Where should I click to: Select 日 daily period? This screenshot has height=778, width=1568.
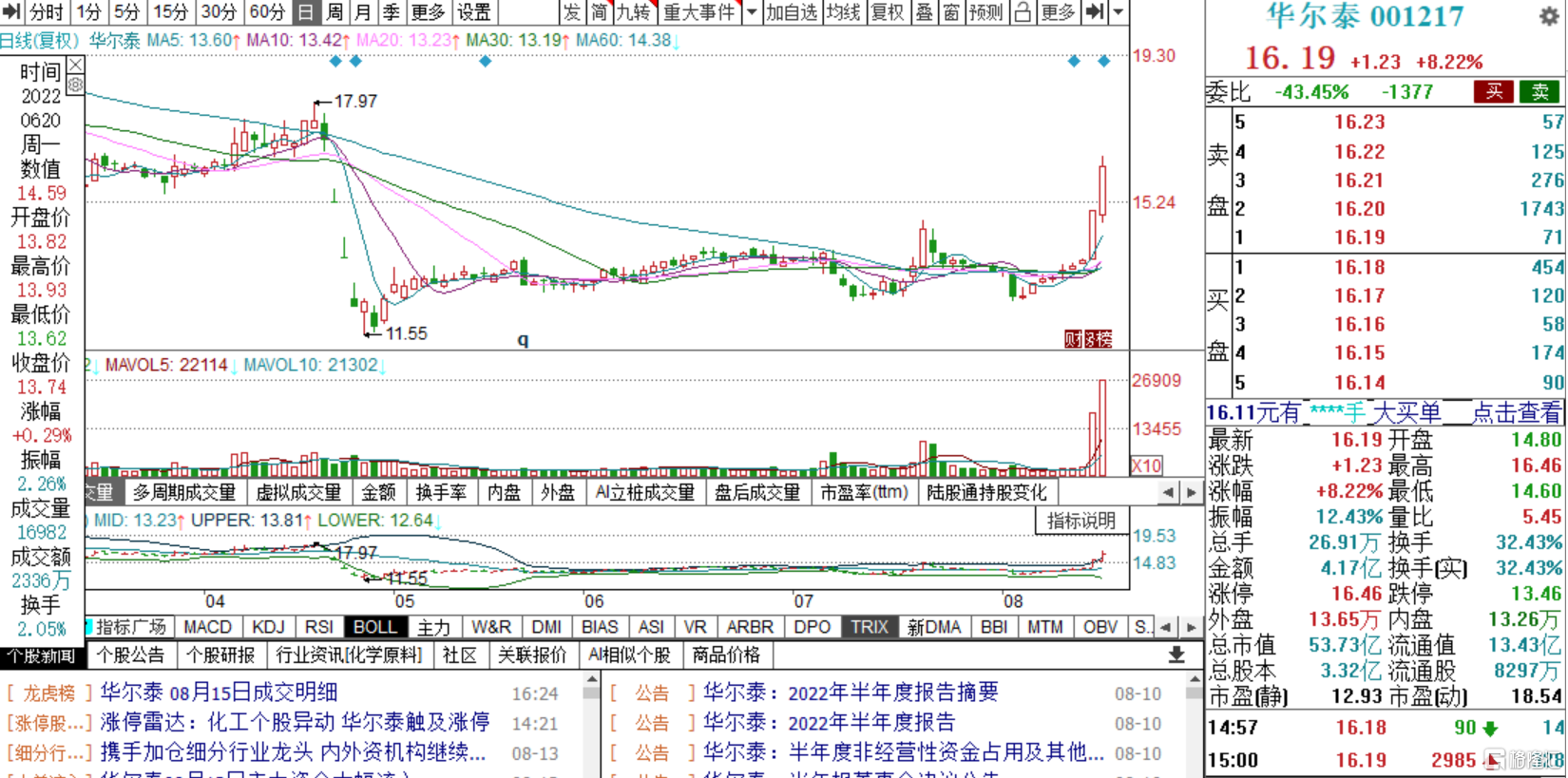pyautogui.click(x=305, y=12)
